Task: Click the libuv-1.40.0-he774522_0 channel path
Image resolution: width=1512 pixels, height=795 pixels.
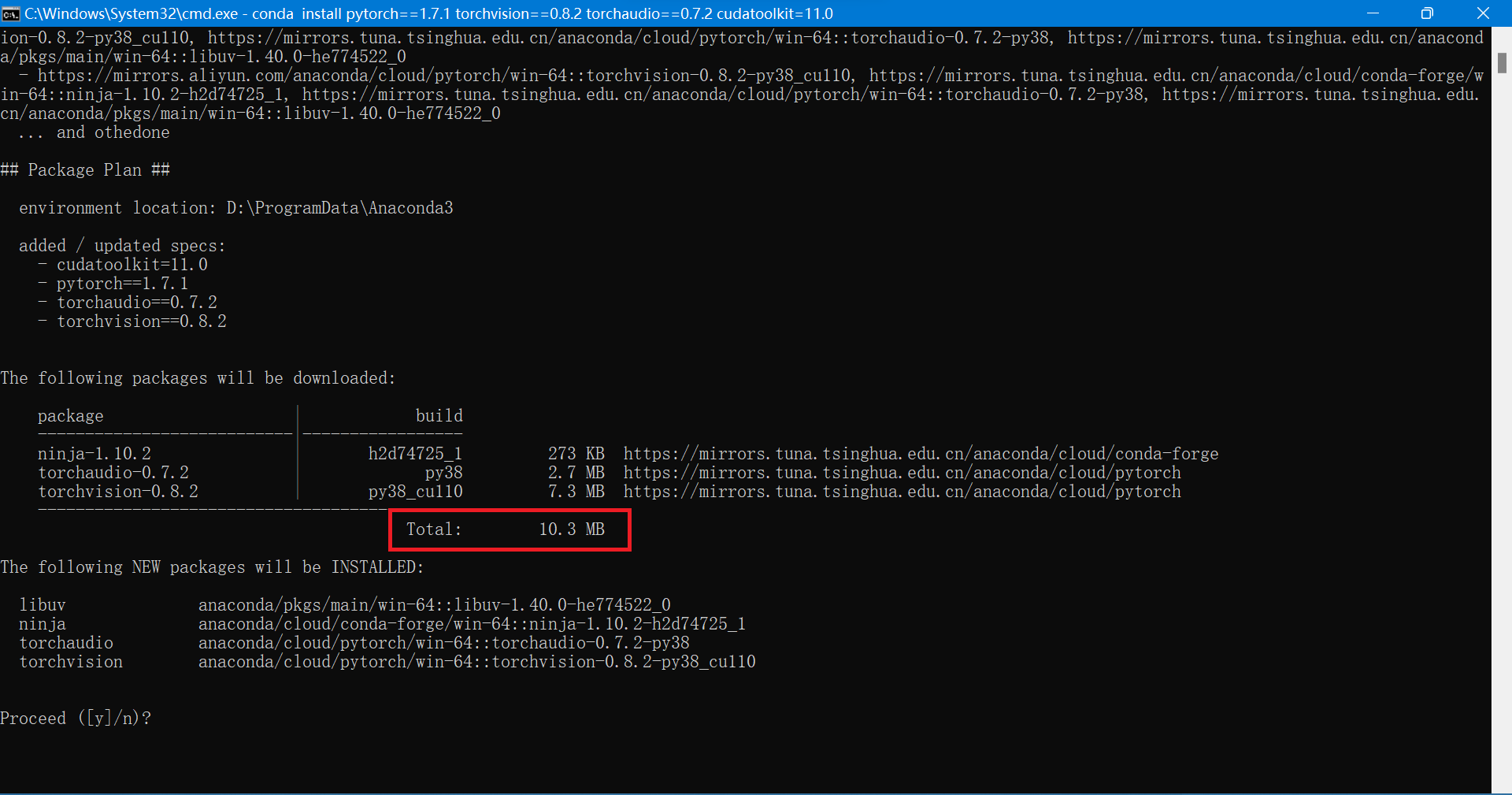Action: pos(434,605)
